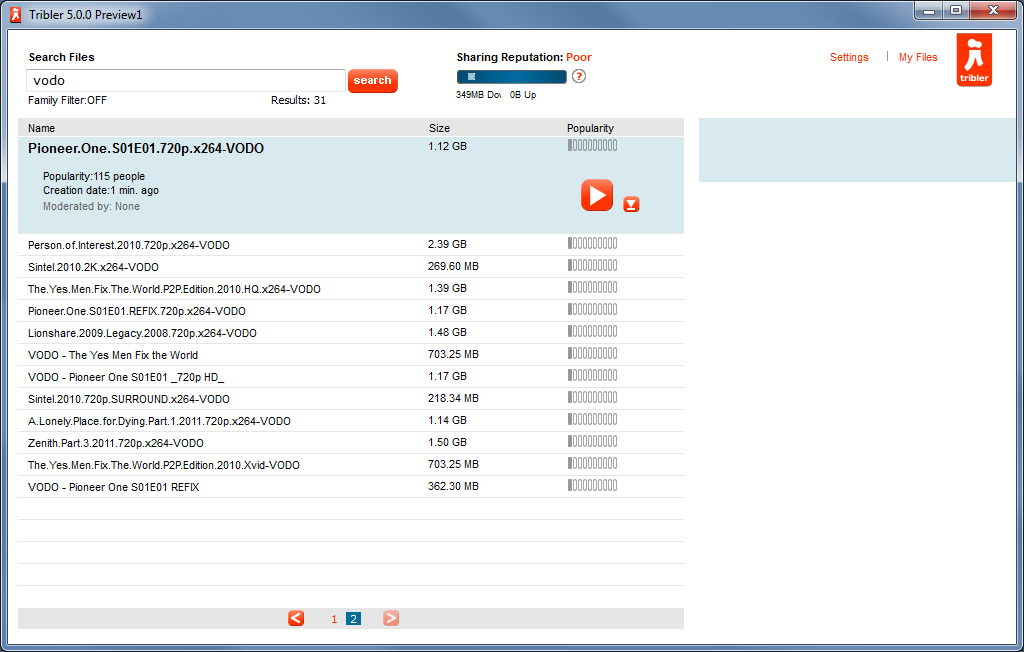1026x652 pixels.
Task: Sort results by Popularity column
Action: 590,128
